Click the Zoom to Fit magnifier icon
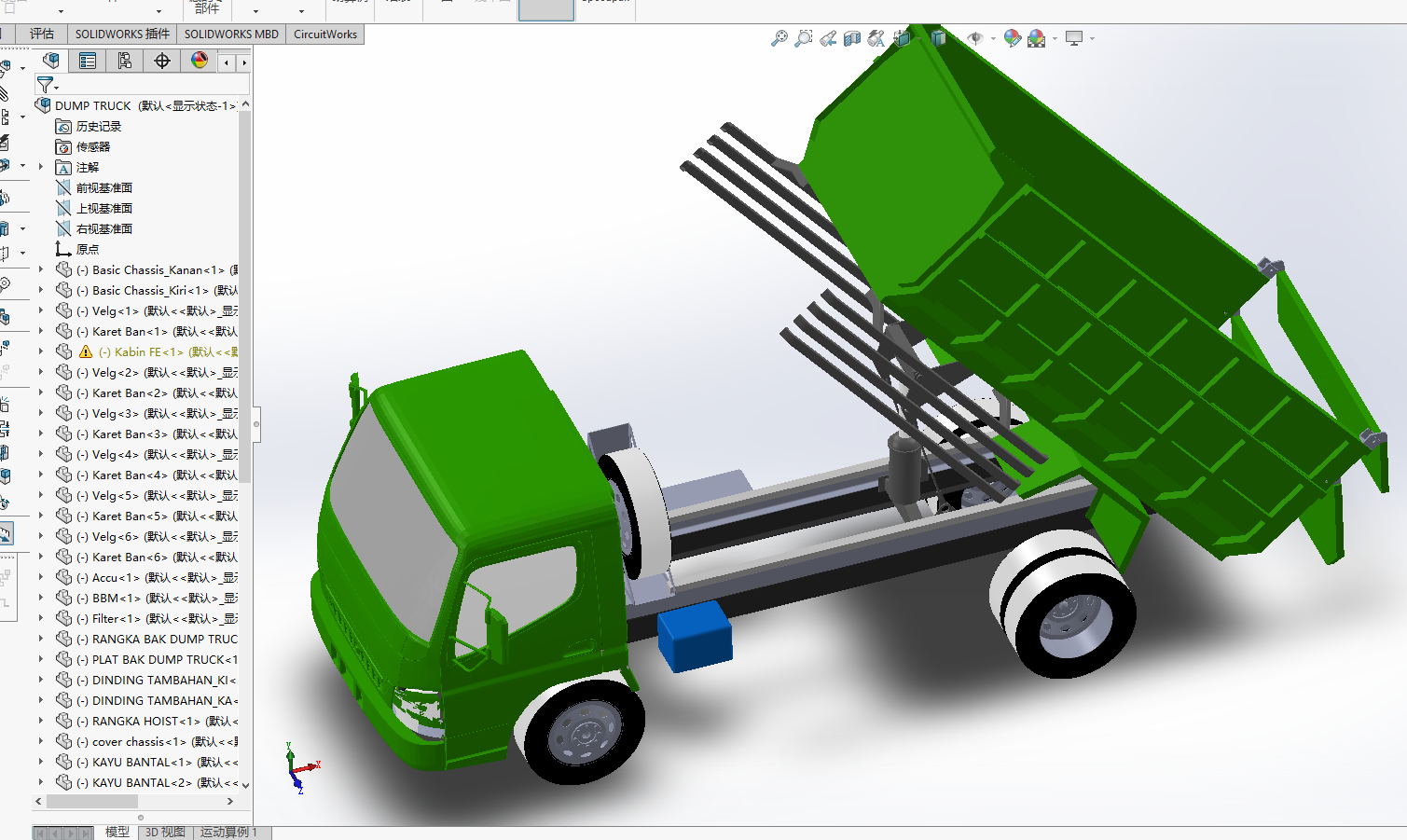The width and height of the screenshot is (1407, 840). (x=779, y=38)
